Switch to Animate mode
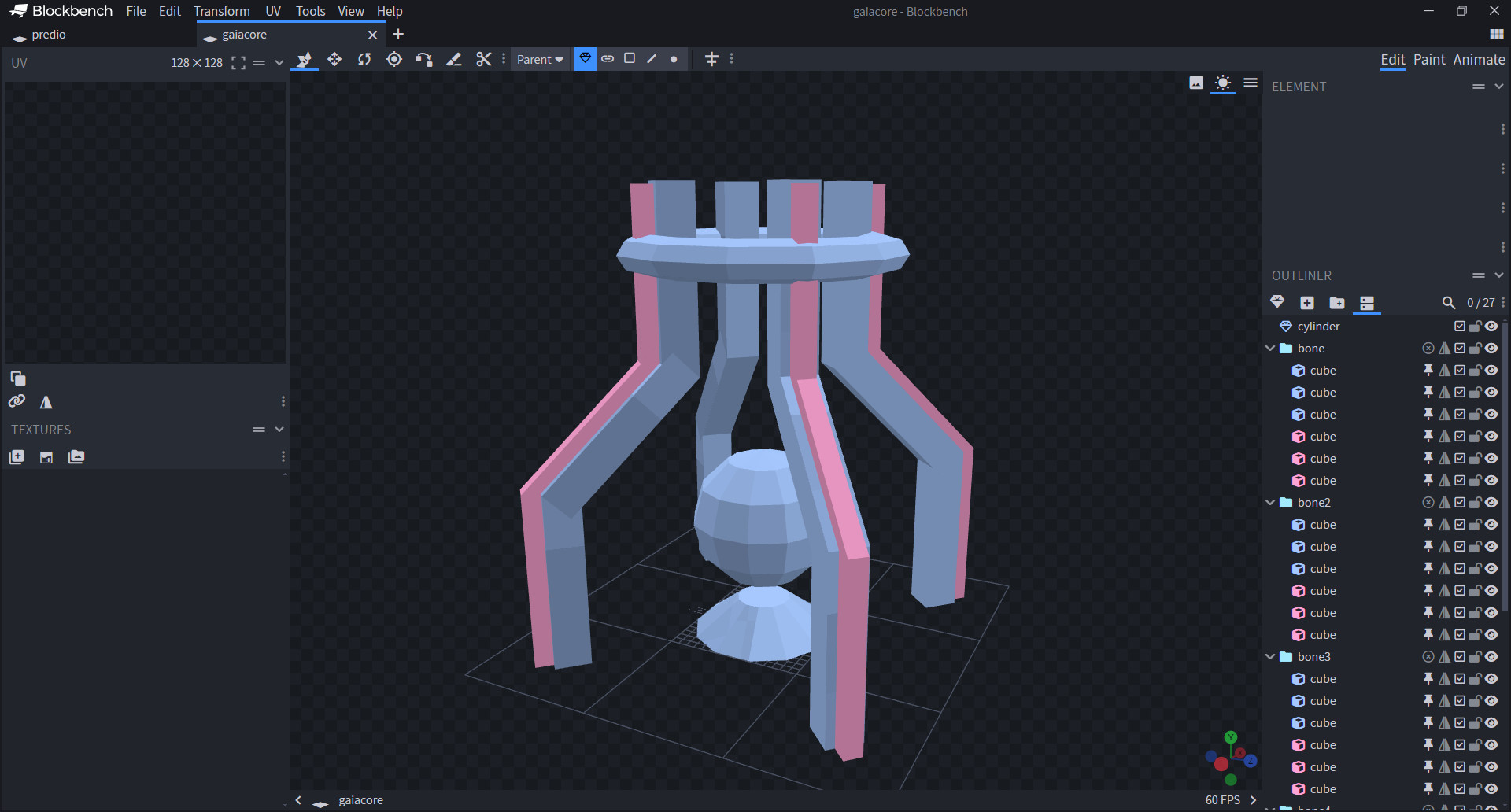The width and height of the screenshot is (1511, 812). 1479,60
